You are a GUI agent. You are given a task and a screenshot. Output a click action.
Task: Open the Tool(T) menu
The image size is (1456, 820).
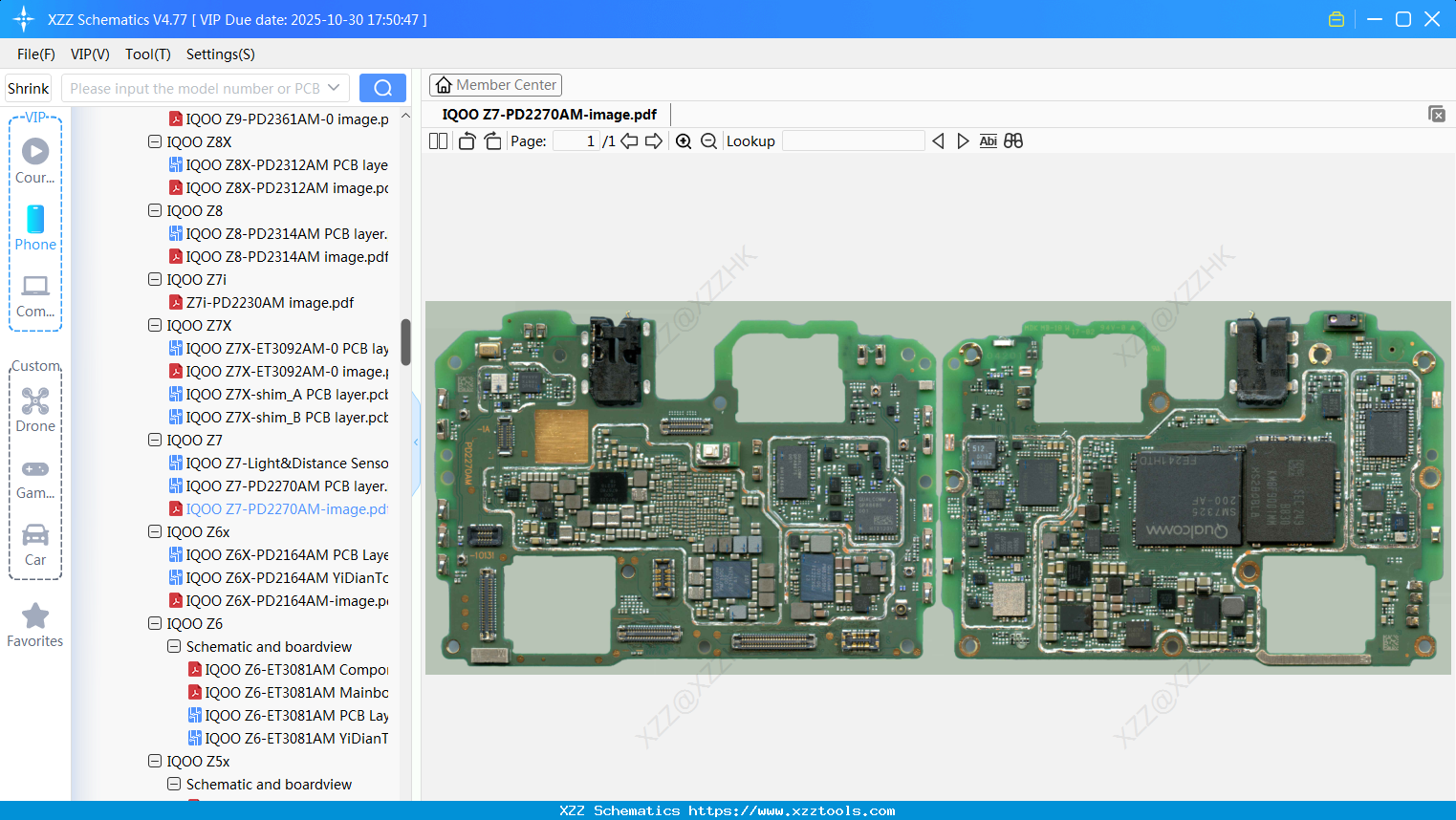pos(147,54)
